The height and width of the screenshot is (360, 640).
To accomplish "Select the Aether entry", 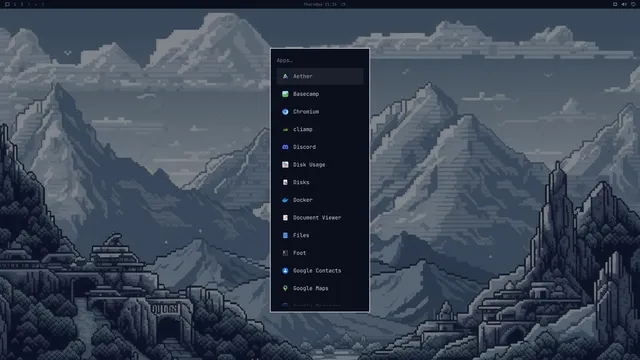I will click(x=320, y=76).
